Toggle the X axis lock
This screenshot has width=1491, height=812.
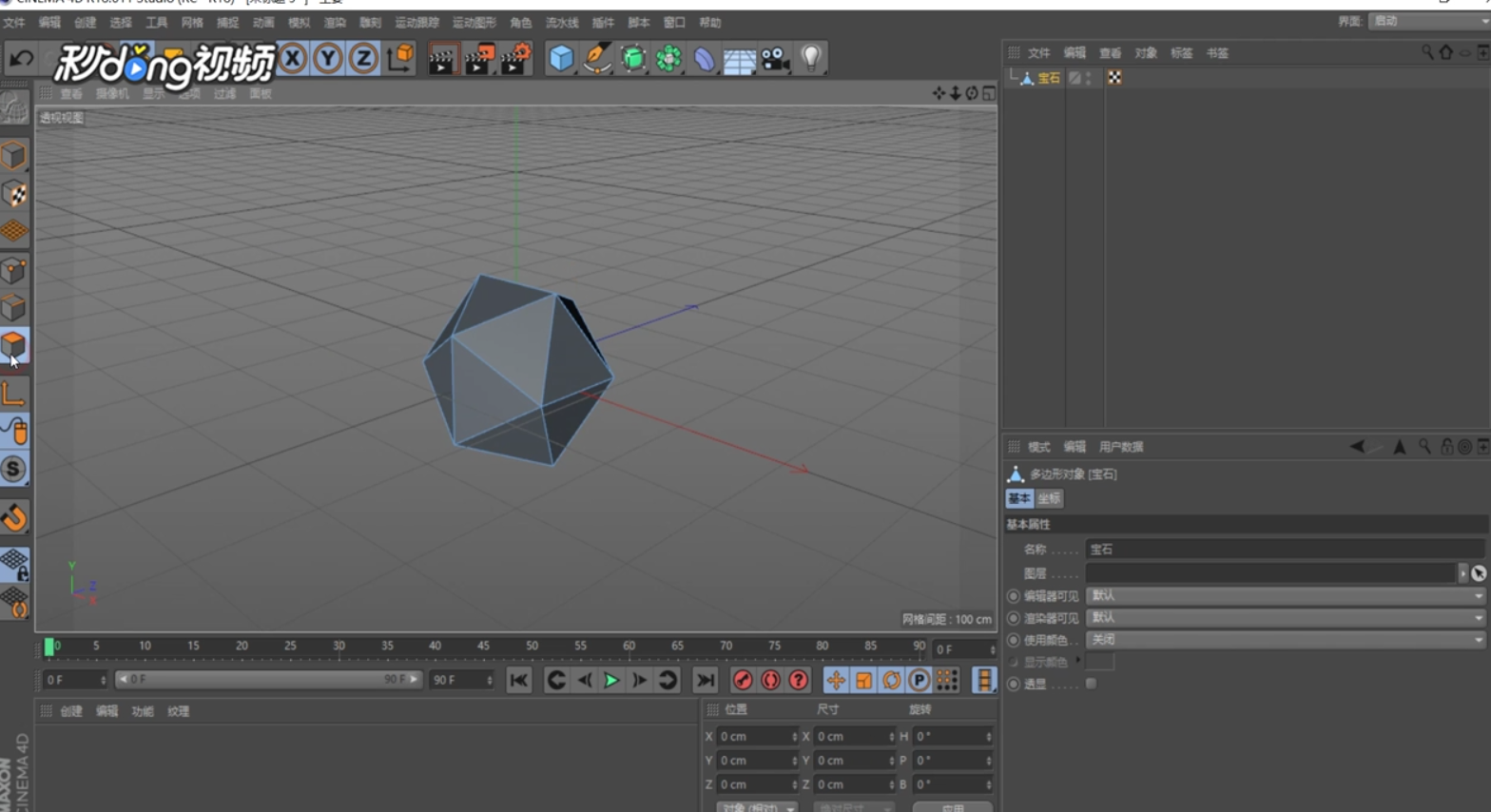[293, 59]
